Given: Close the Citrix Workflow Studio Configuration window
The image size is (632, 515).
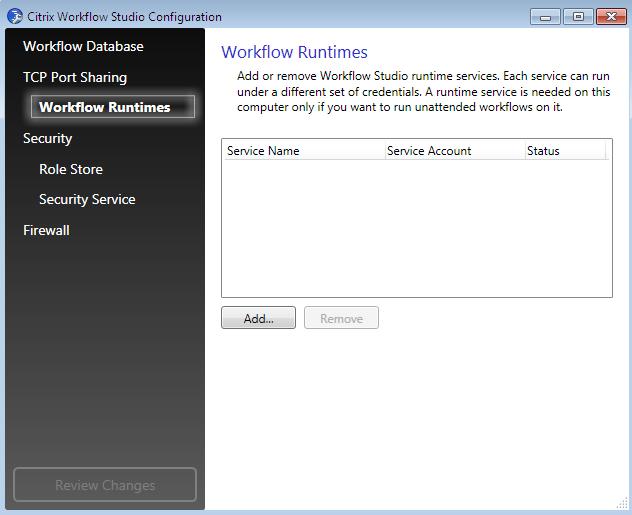Looking at the screenshot, I should pos(611,17).
